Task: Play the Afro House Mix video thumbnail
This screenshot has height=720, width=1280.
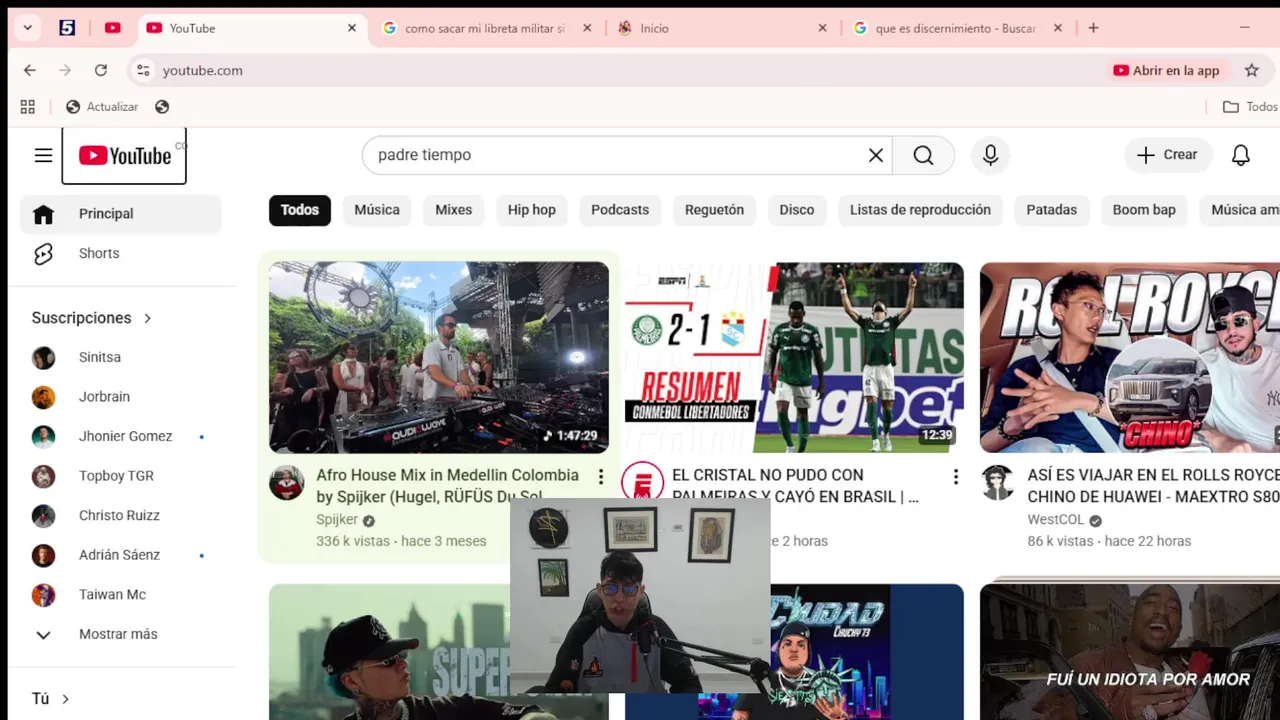Action: pos(439,358)
